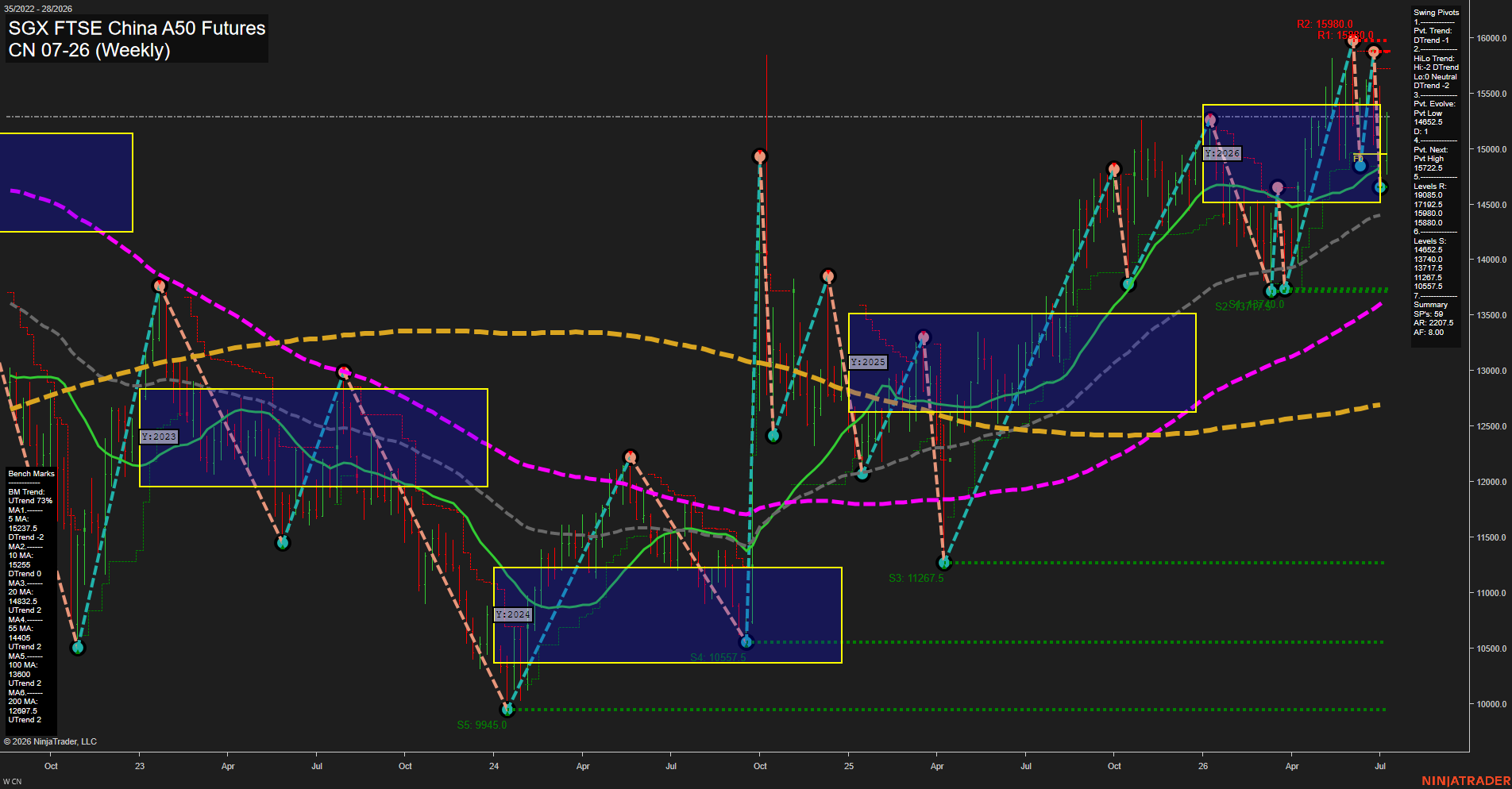
Task: Click the R2: 15980.0 resistance label
Action: coord(1325,25)
